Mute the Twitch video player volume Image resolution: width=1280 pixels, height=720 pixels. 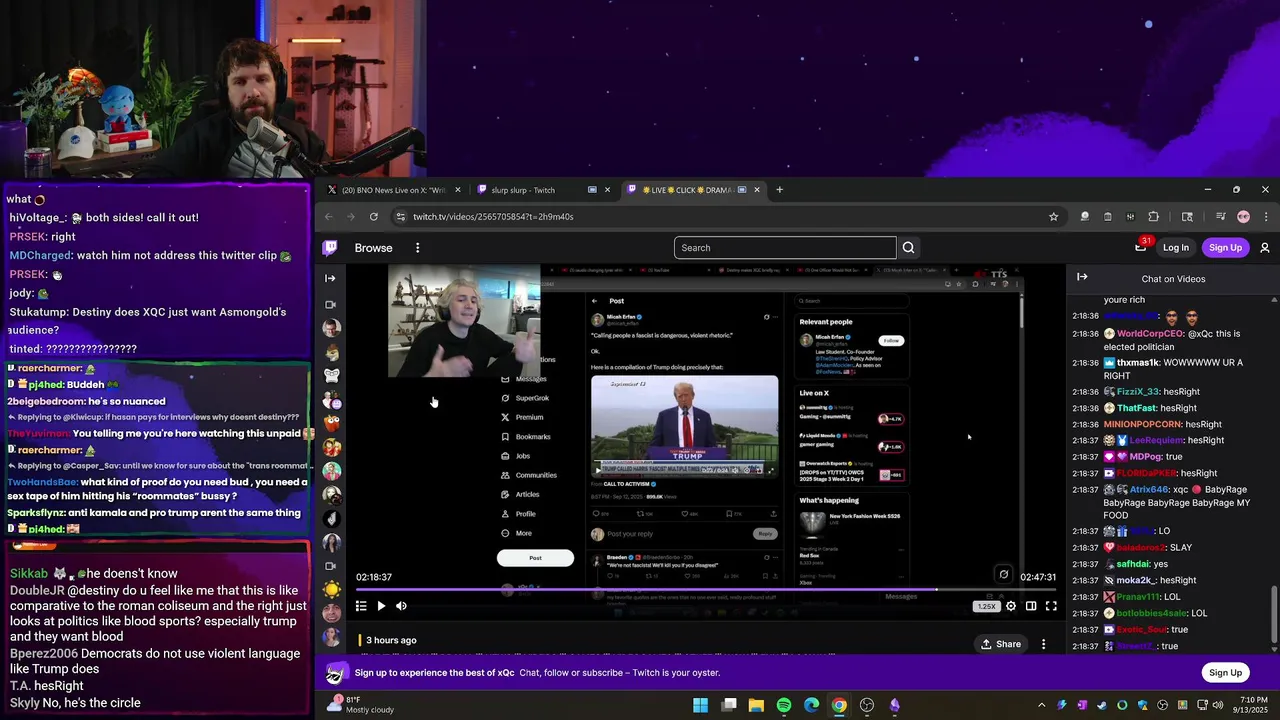401,606
